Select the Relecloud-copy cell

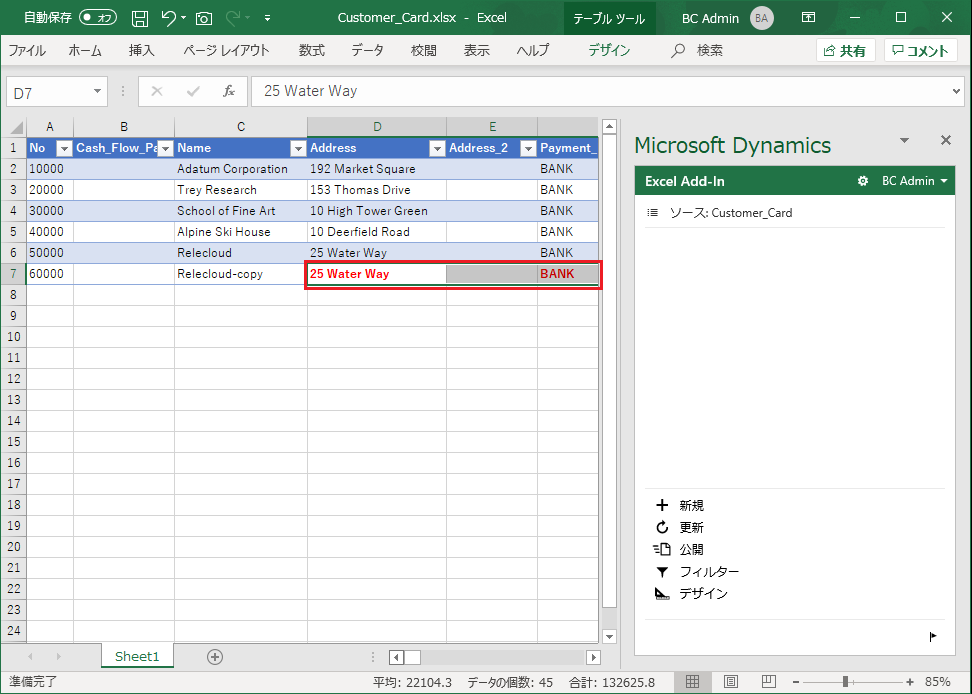coord(241,274)
